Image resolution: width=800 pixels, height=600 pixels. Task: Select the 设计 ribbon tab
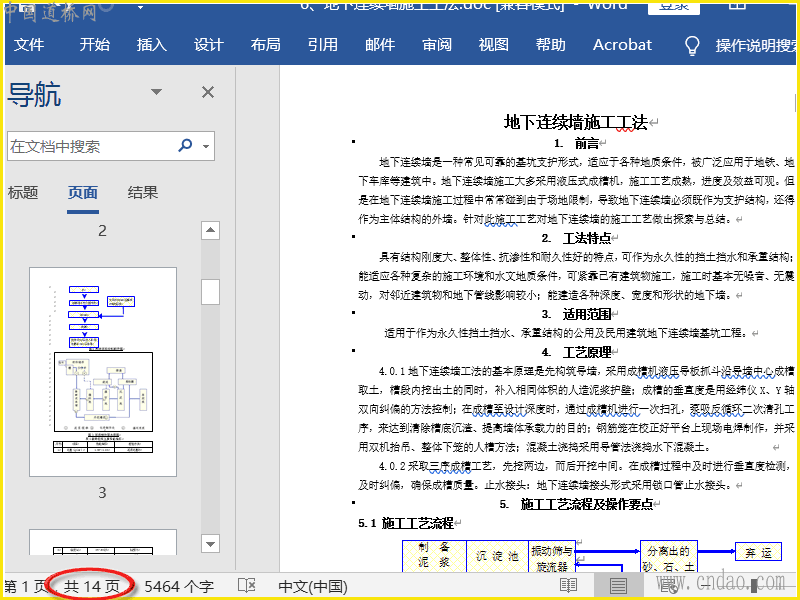coord(209,45)
